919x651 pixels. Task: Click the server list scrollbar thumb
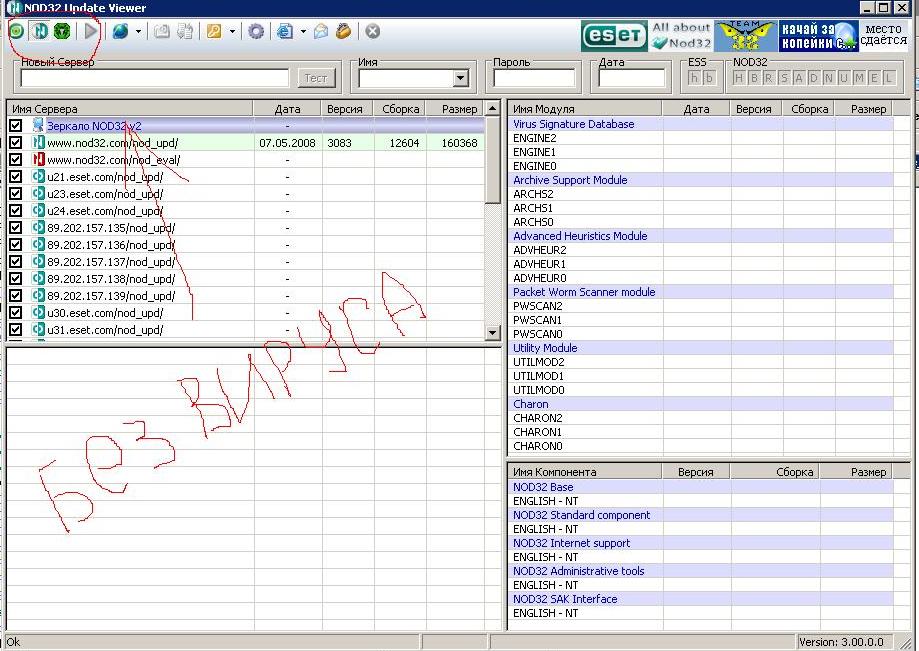[x=492, y=159]
